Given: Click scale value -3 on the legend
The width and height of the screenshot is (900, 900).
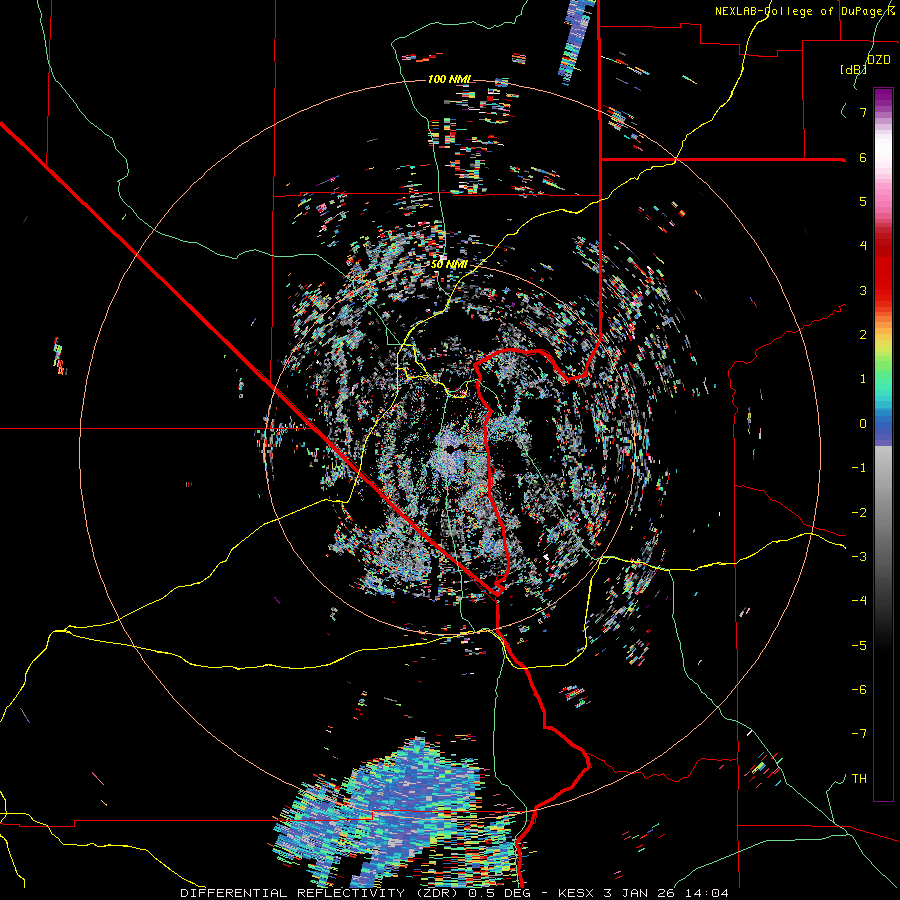Looking at the screenshot, I should 859,557.
